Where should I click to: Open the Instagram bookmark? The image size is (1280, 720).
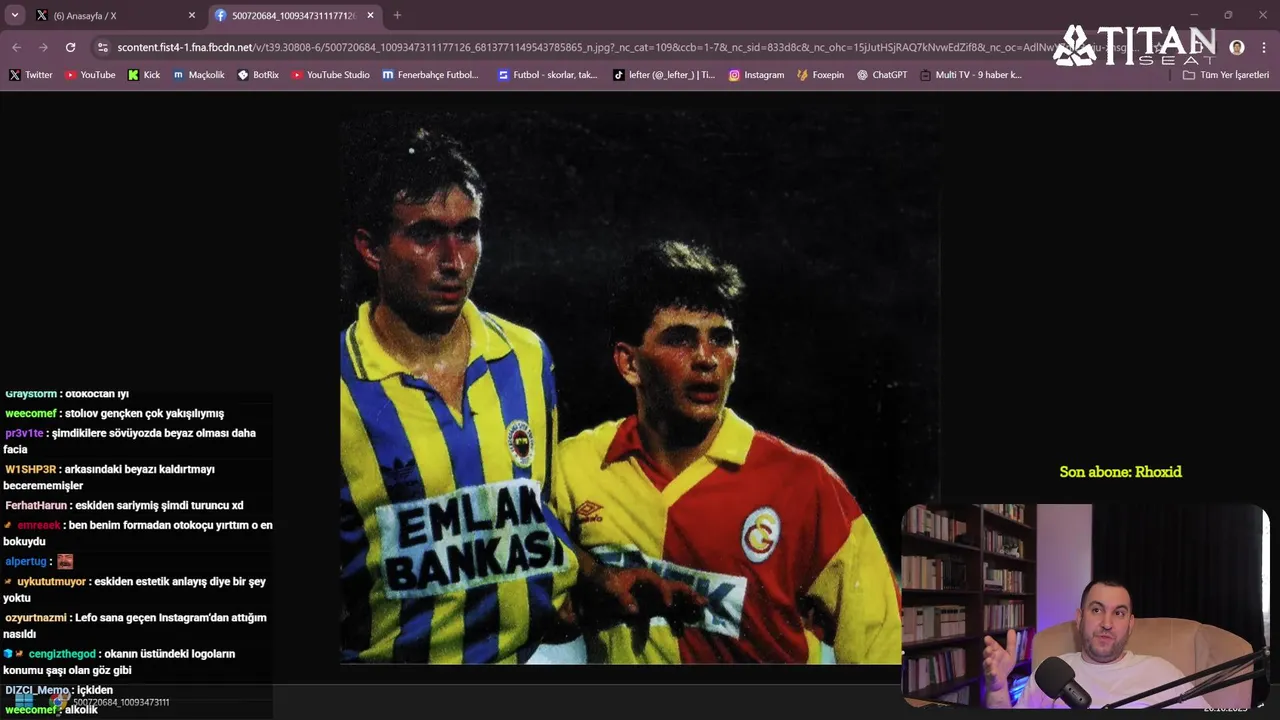coord(756,75)
